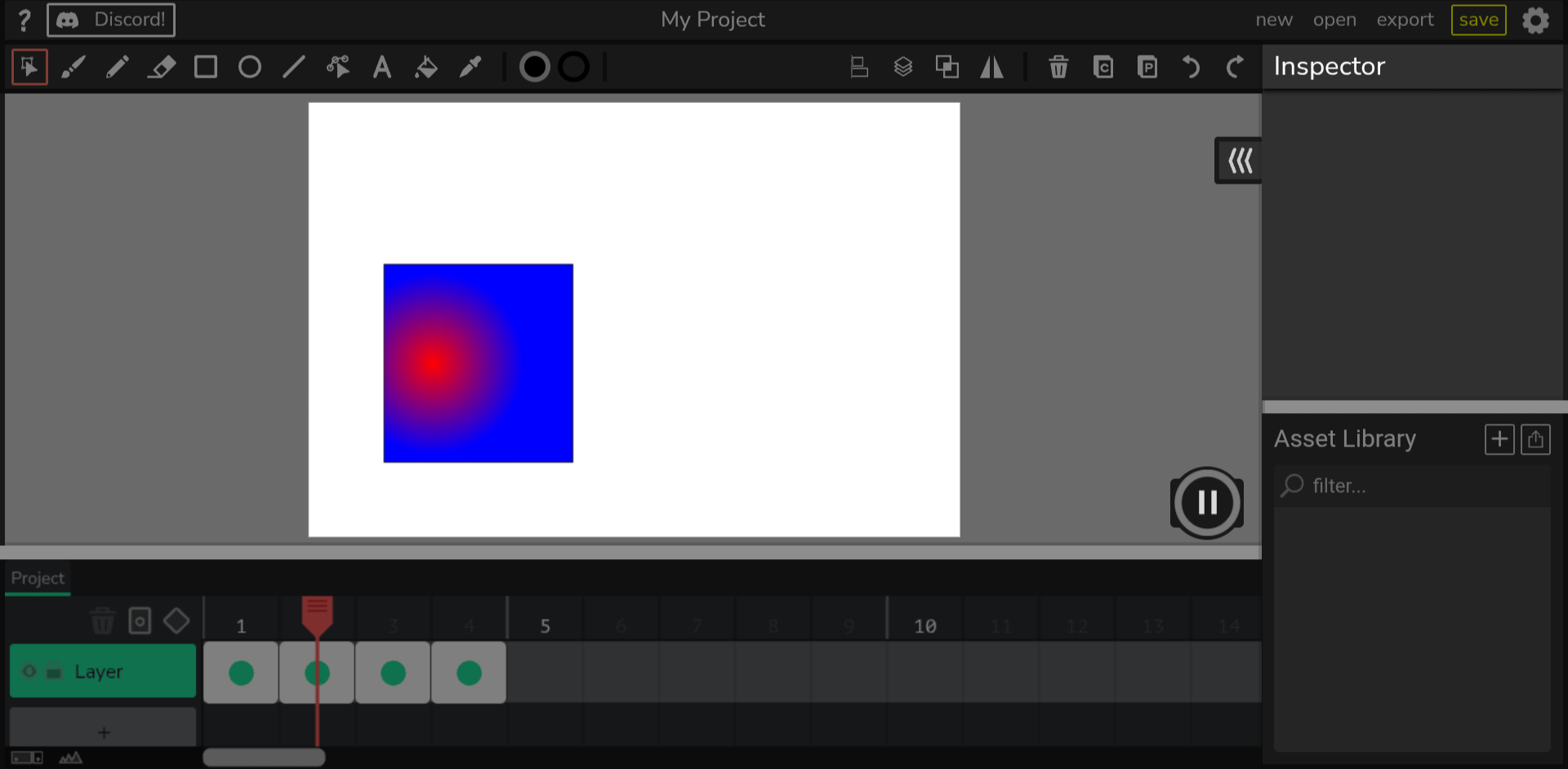Open the settings gear menu
The image size is (1568, 769).
tap(1535, 20)
